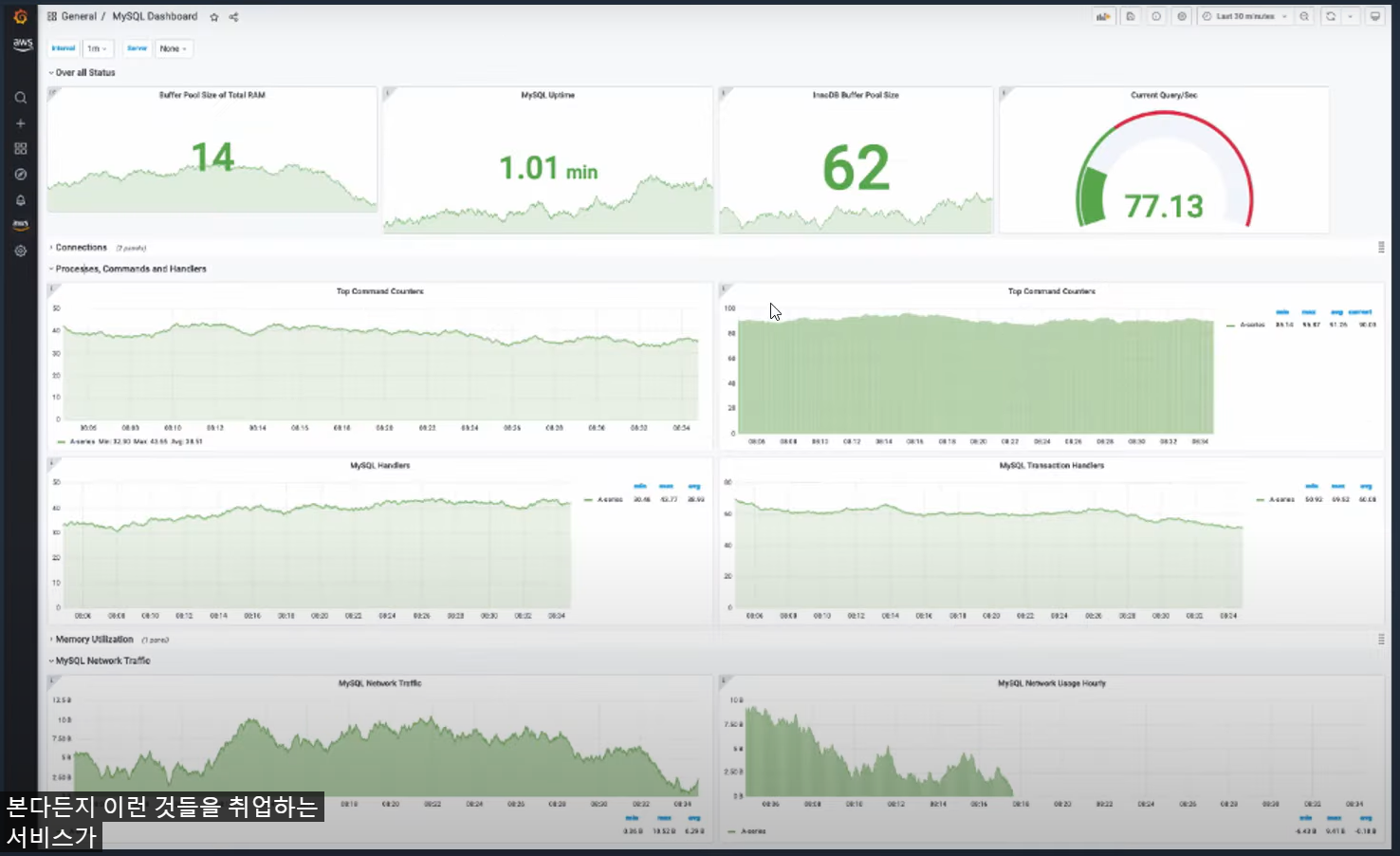Toggle A-series in MySQL Handlers legend
The width and height of the screenshot is (1400, 856).
coord(610,499)
